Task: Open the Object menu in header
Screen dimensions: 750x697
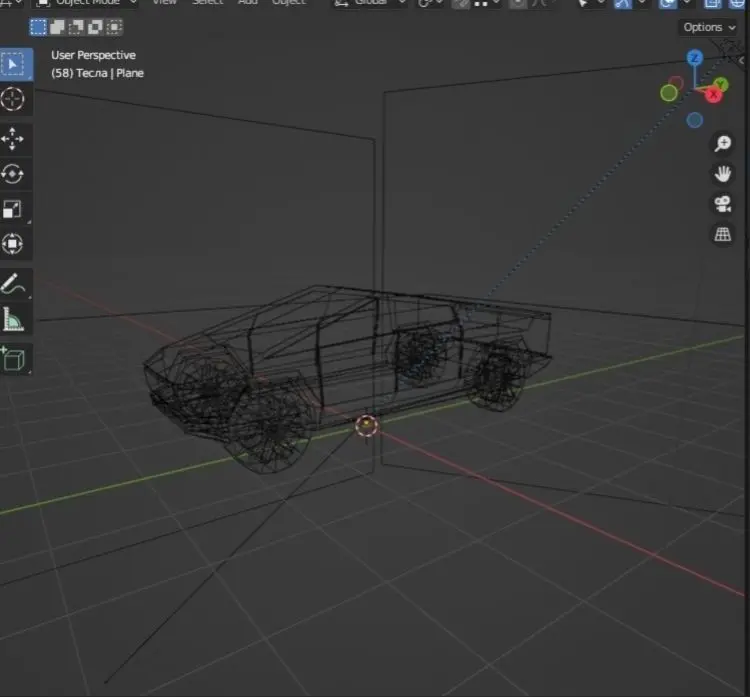Action: [288, 3]
